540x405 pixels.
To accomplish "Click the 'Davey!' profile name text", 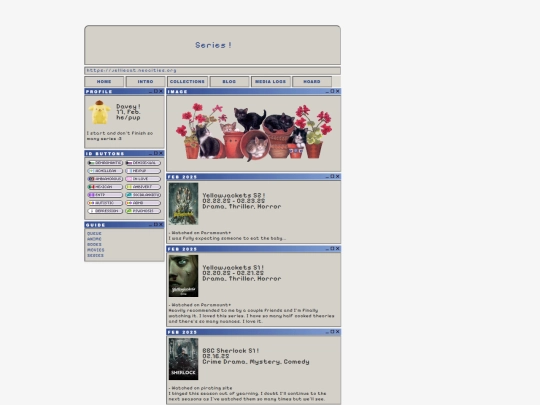I will (128, 106).
